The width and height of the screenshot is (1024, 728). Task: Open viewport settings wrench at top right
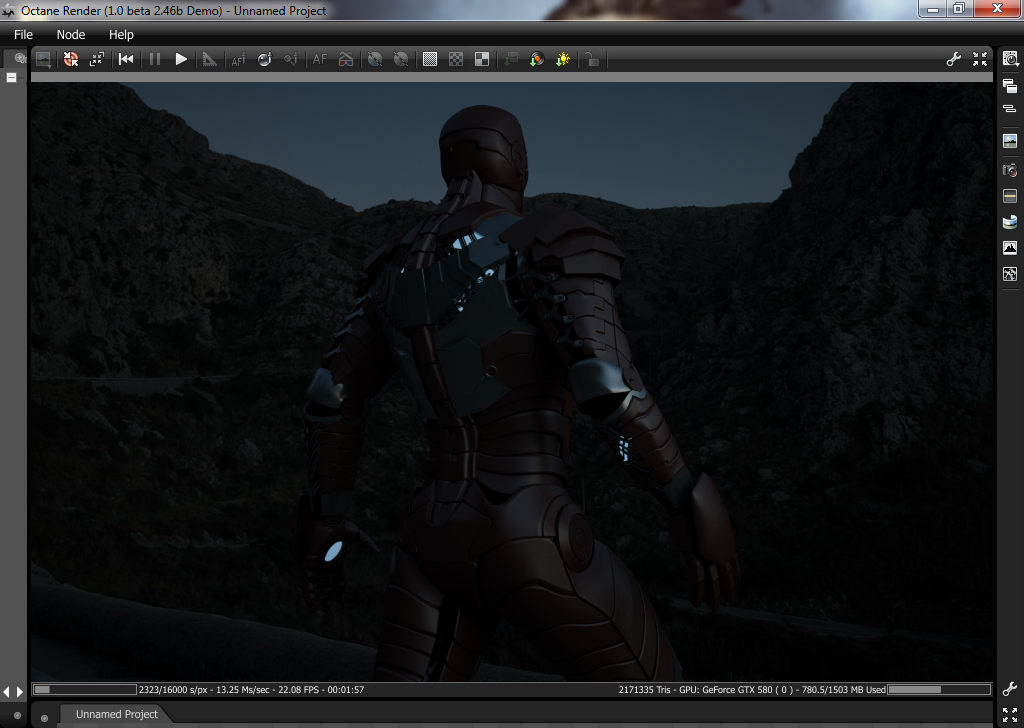coord(953,60)
